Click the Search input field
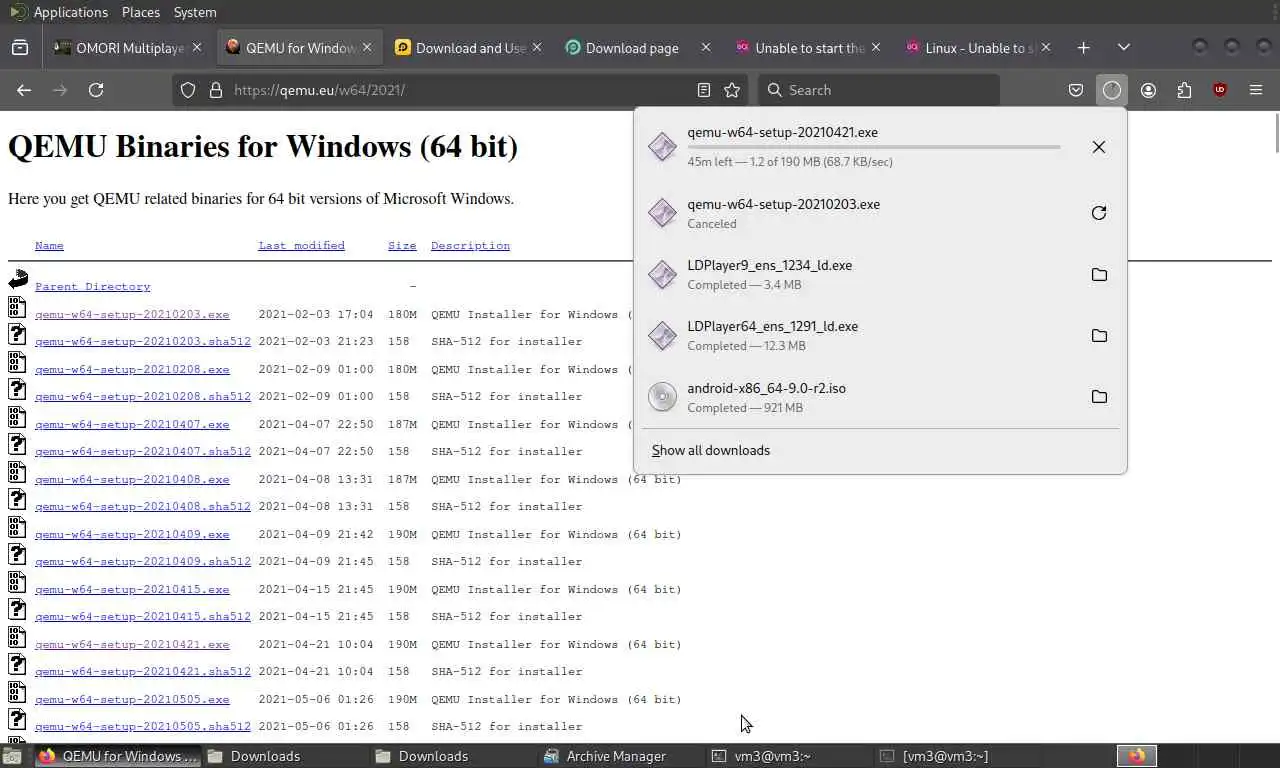The image size is (1280, 768). 879,90
